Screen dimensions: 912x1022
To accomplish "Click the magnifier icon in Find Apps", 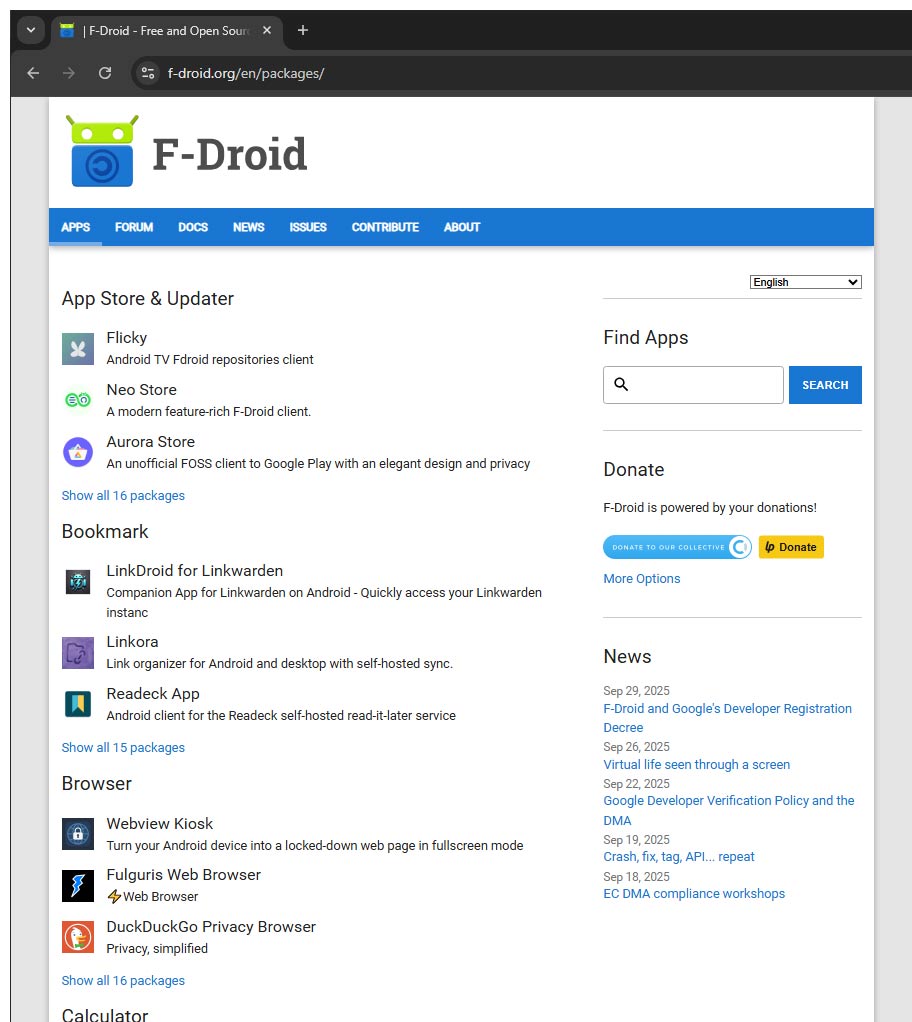I will 621,385.
